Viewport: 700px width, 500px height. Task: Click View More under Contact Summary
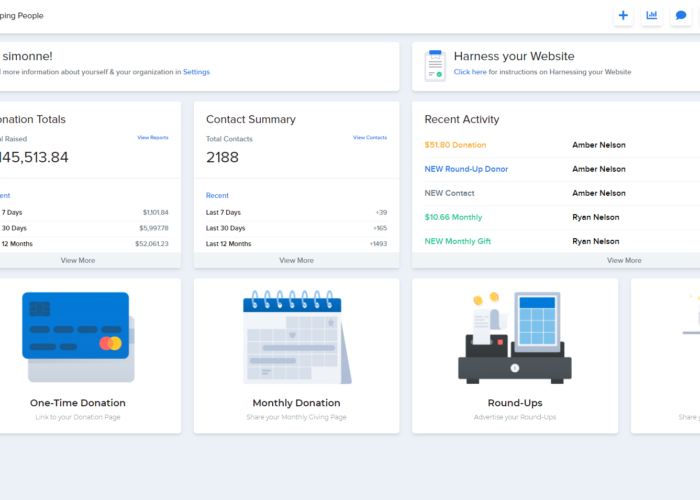(x=296, y=260)
